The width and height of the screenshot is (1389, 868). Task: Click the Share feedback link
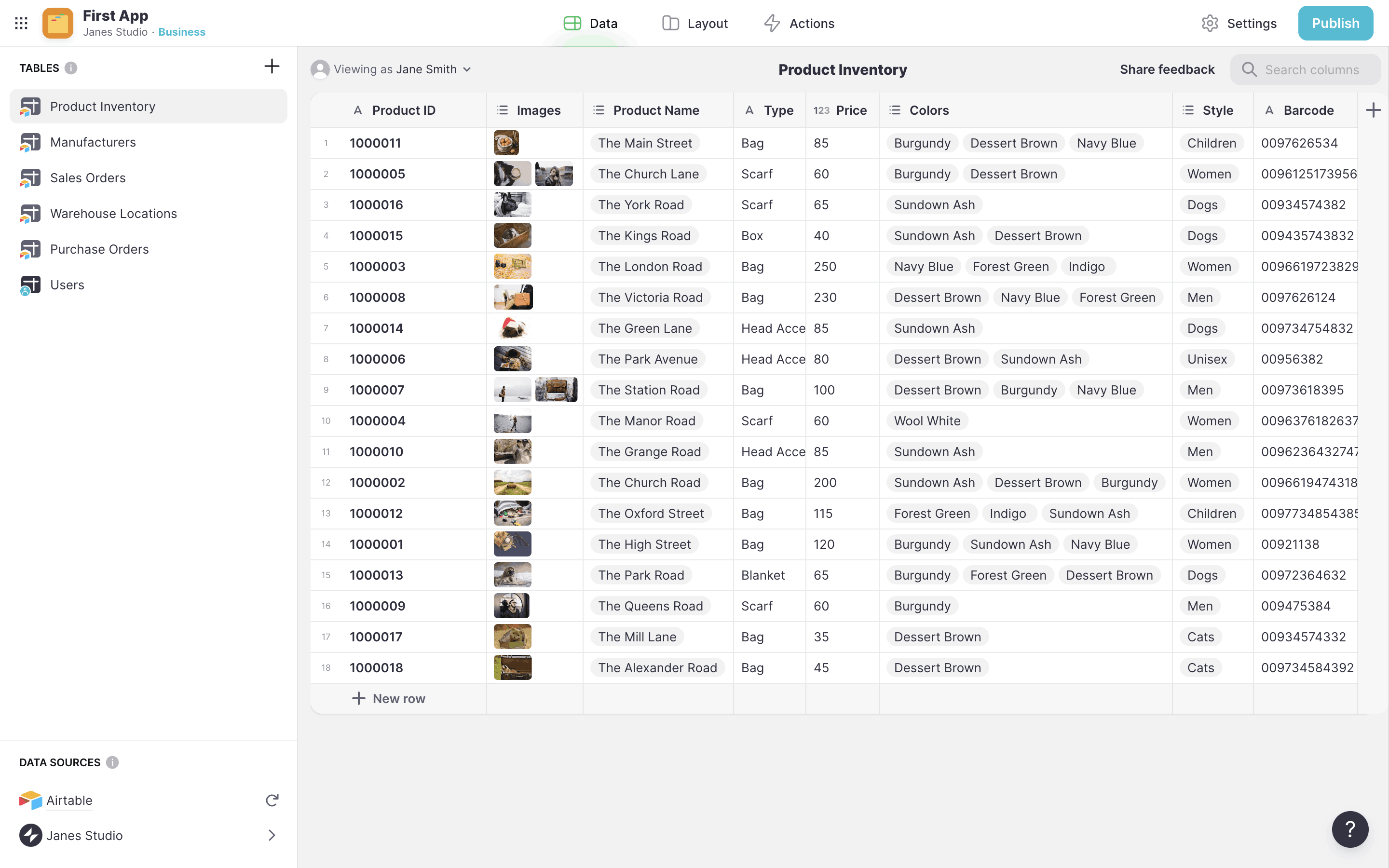pyautogui.click(x=1167, y=69)
